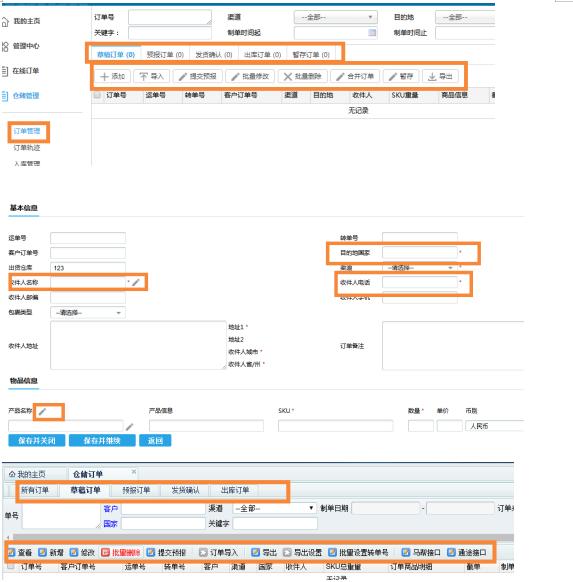
Task: Click 订单导入 in the bottom toolbar
Action: pos(218,552)
